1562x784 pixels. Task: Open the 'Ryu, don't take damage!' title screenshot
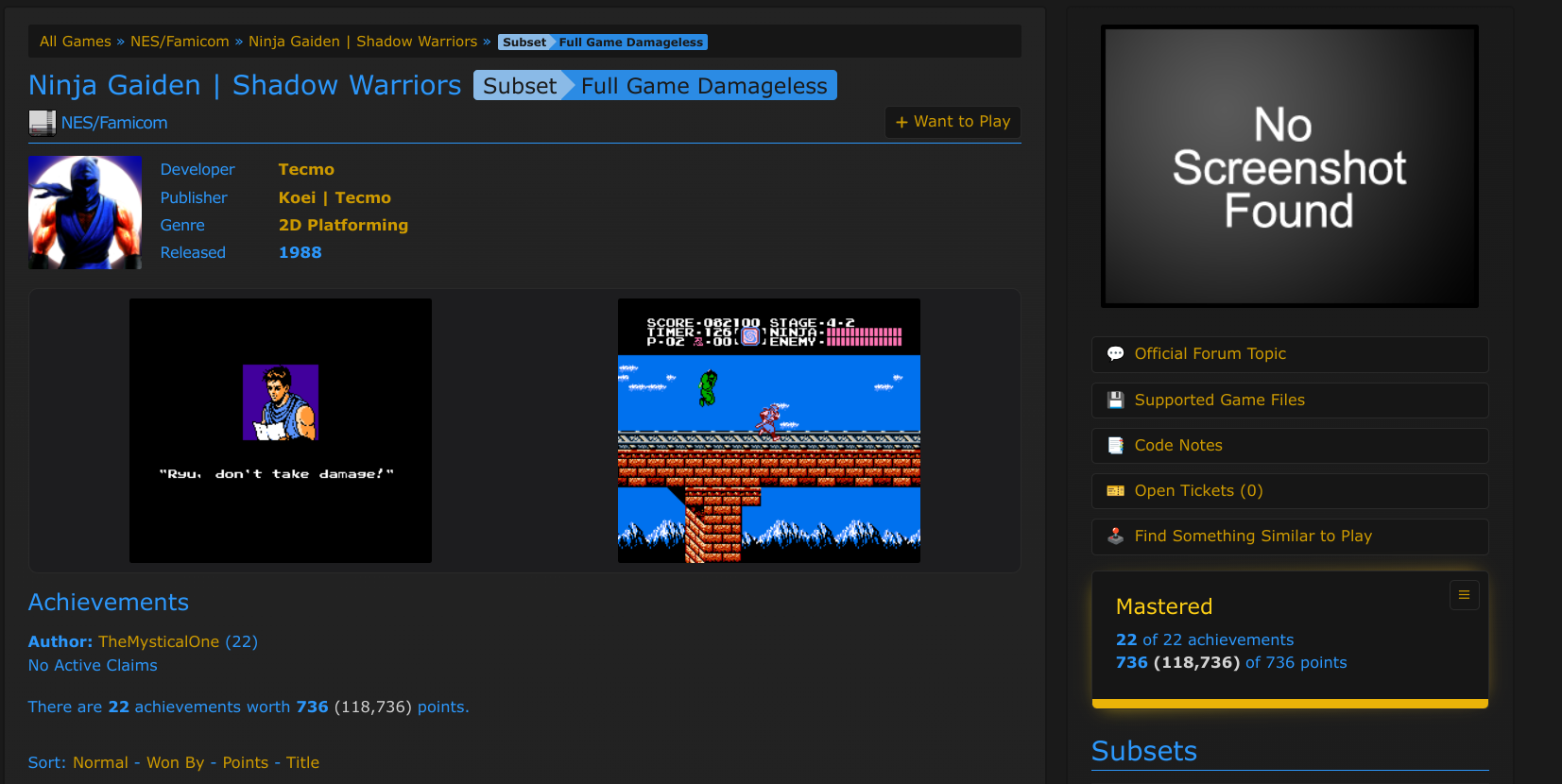[281, 431]
